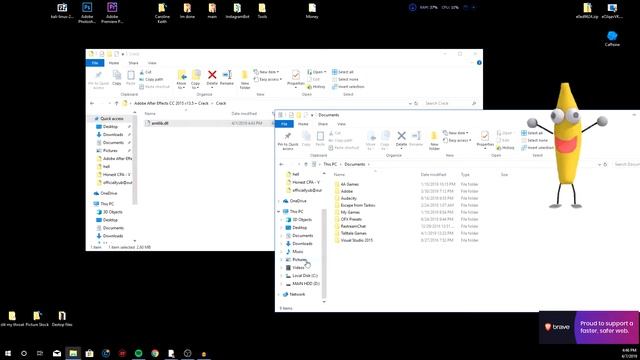640x360 pixels.
Task: Click History in Crack window ribbon
Action: [x=316, y=87]
